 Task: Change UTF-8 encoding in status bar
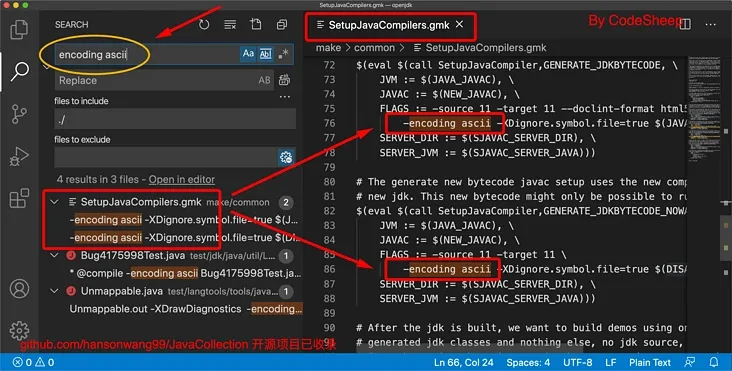click(x=577, y=363)
